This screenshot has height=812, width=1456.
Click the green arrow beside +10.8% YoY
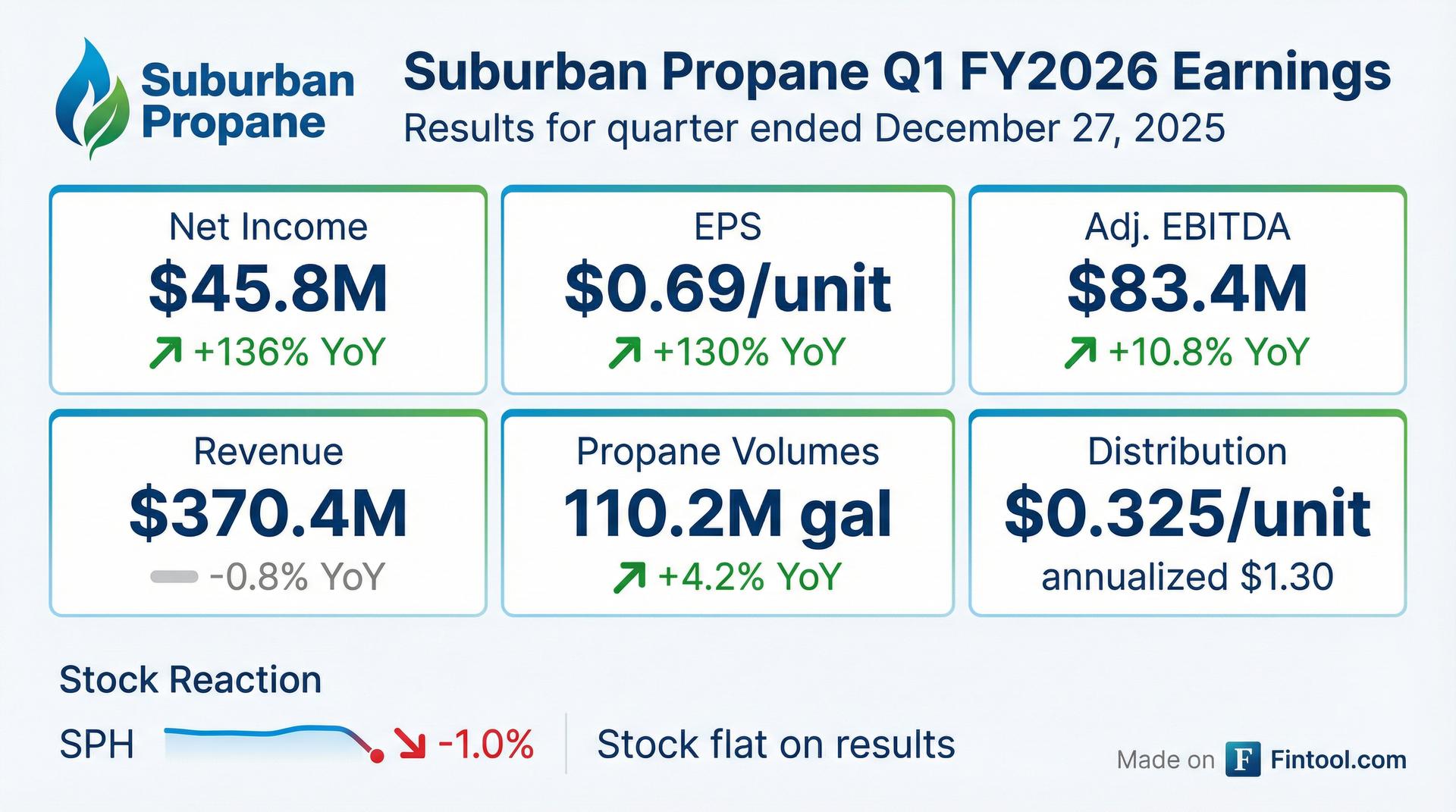[x=1080, y=353]
